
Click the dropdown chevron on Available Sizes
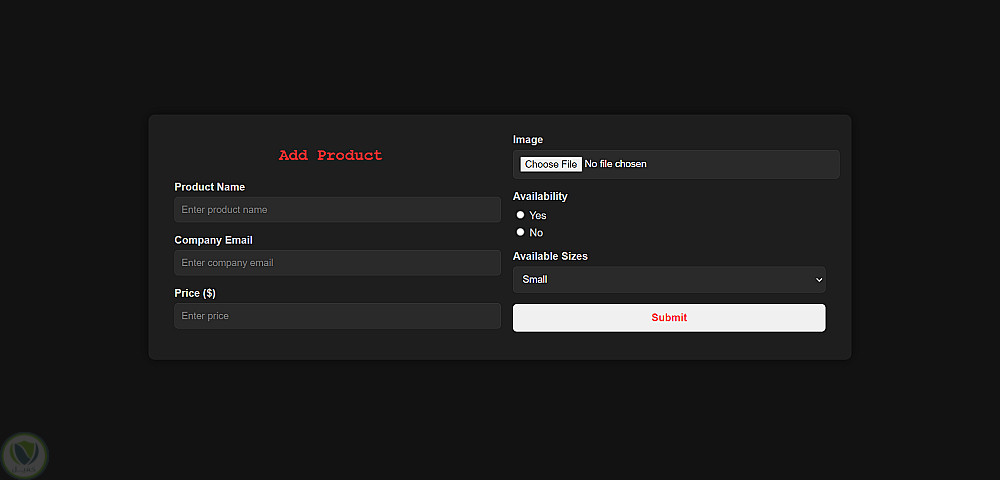pyautogui.click(x=818, y=280)
